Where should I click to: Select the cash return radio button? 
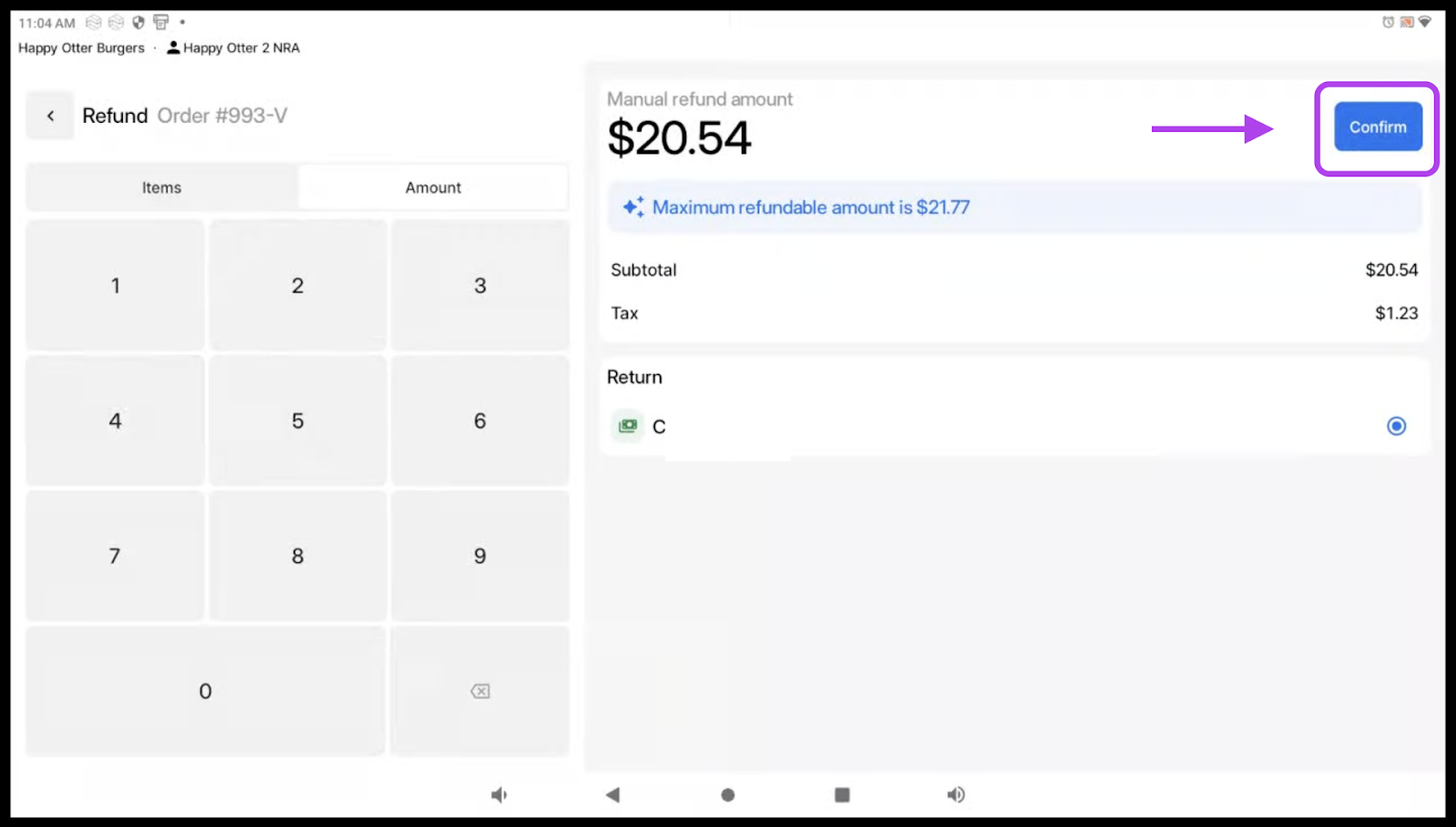pos(1396,426)
